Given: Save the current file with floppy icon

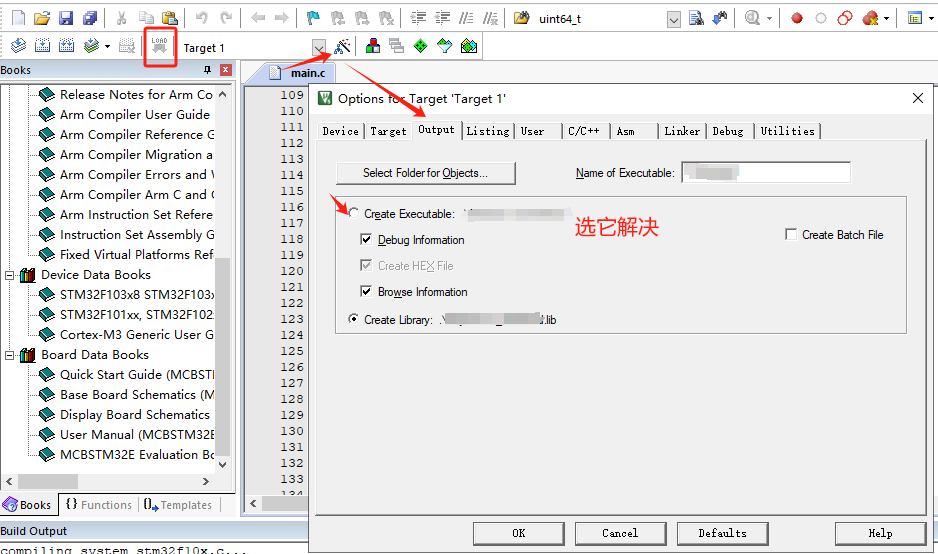Looking at the screenshot, I should pos(66,19).
